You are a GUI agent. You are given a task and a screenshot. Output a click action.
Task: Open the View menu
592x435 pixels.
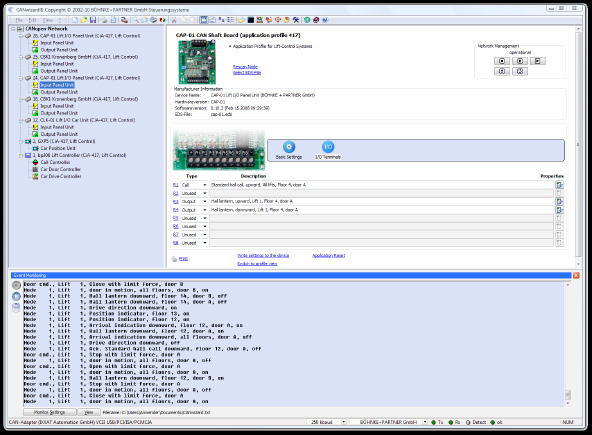point(48,20)
